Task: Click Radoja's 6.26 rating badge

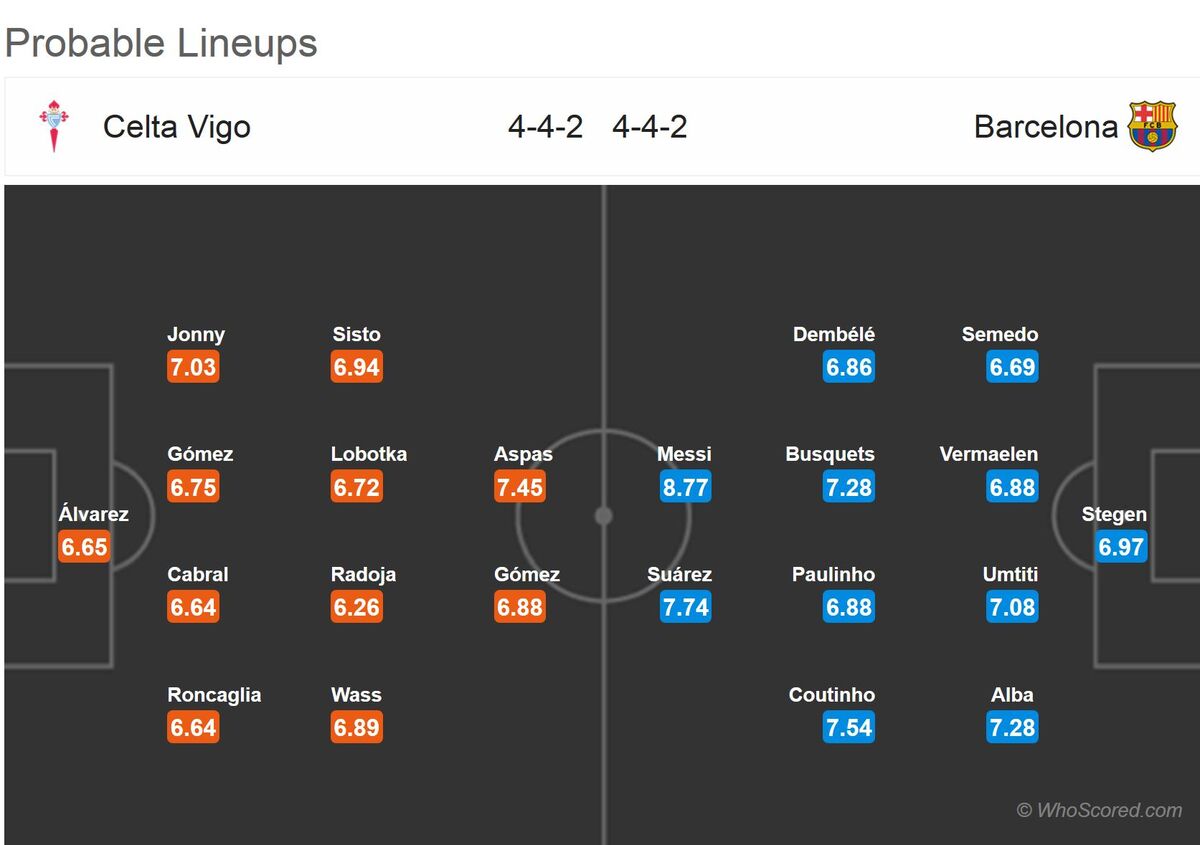Action: click(x=357, y=607)
